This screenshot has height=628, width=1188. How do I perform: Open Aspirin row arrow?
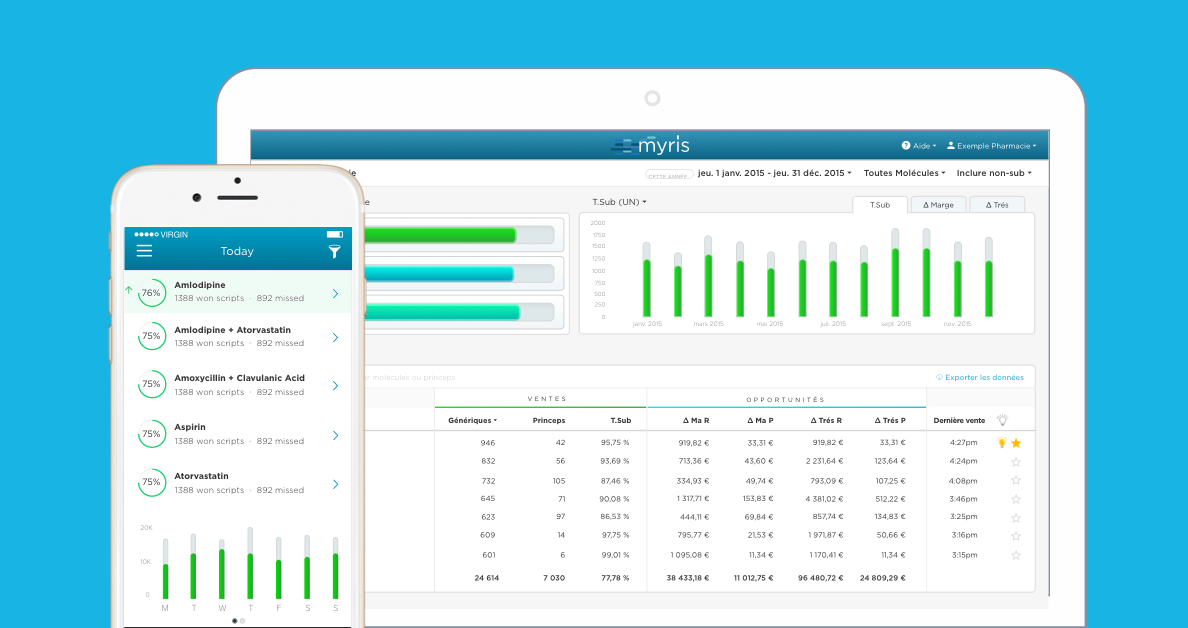pos(335,435)
